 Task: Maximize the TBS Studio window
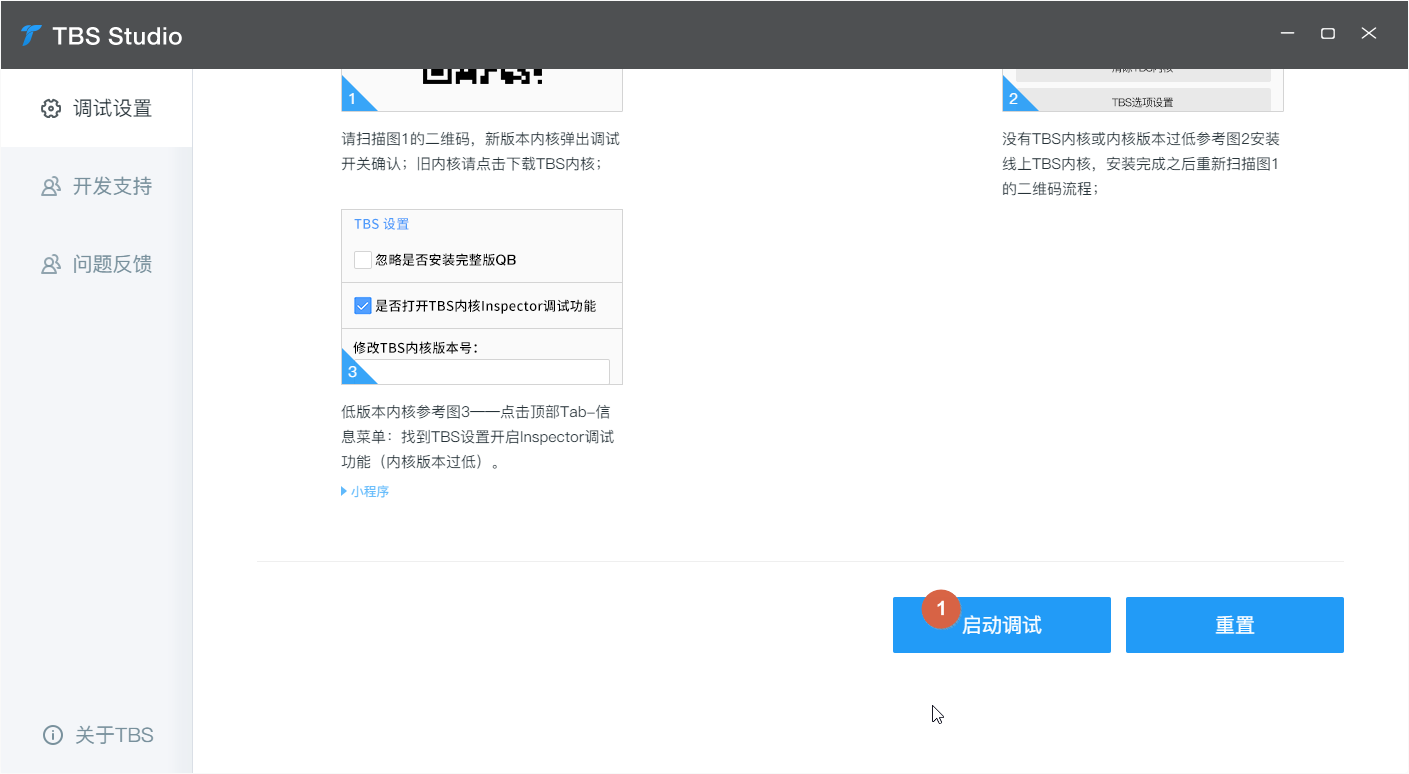pyautogui.click(x=1328, y=34)
